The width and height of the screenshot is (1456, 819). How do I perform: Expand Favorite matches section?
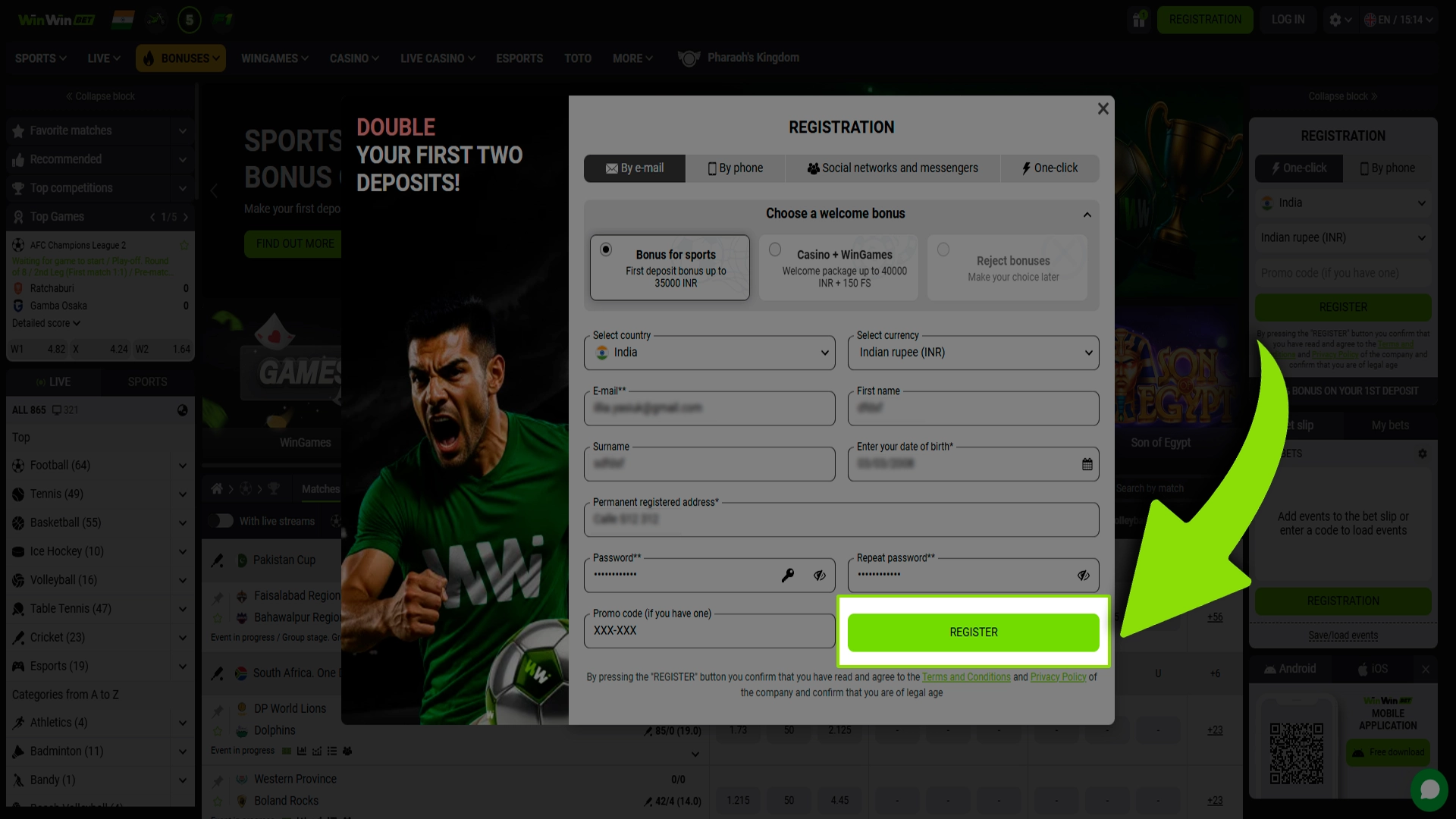click(182, 131)
